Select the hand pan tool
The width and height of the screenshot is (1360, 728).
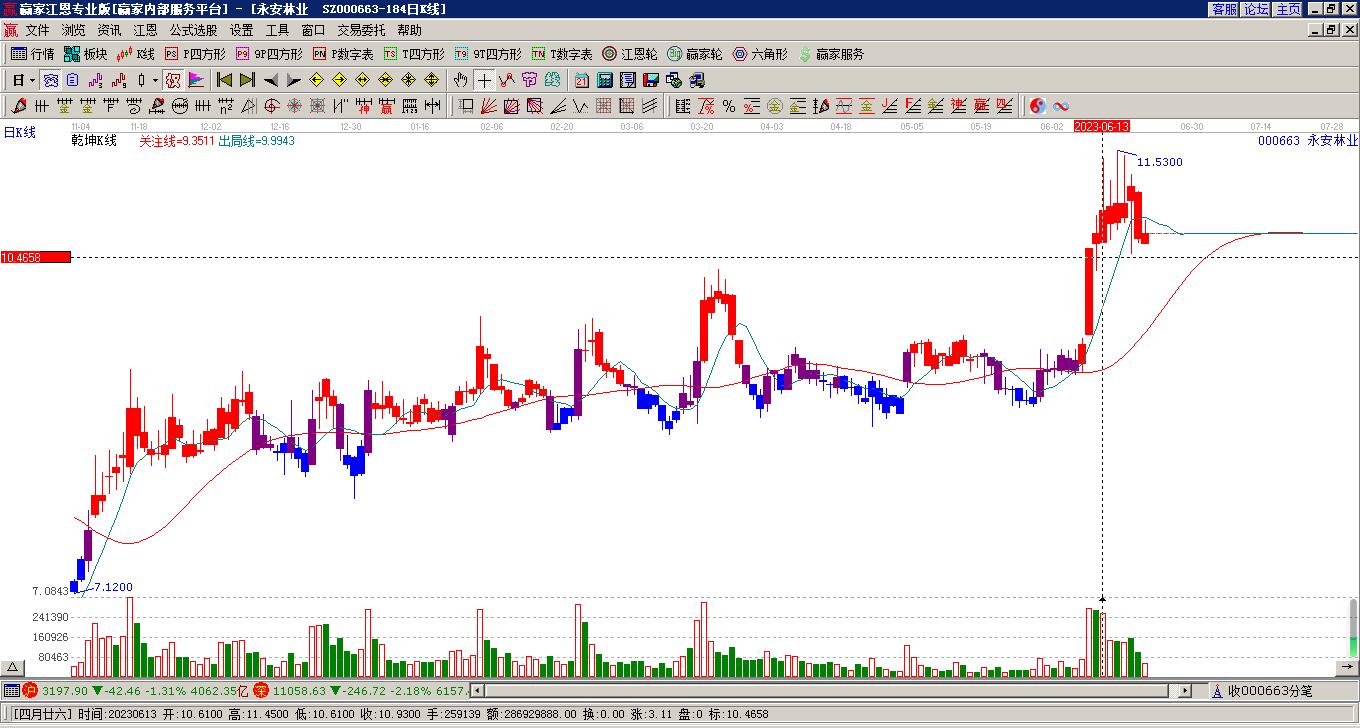tap(460, 80)
